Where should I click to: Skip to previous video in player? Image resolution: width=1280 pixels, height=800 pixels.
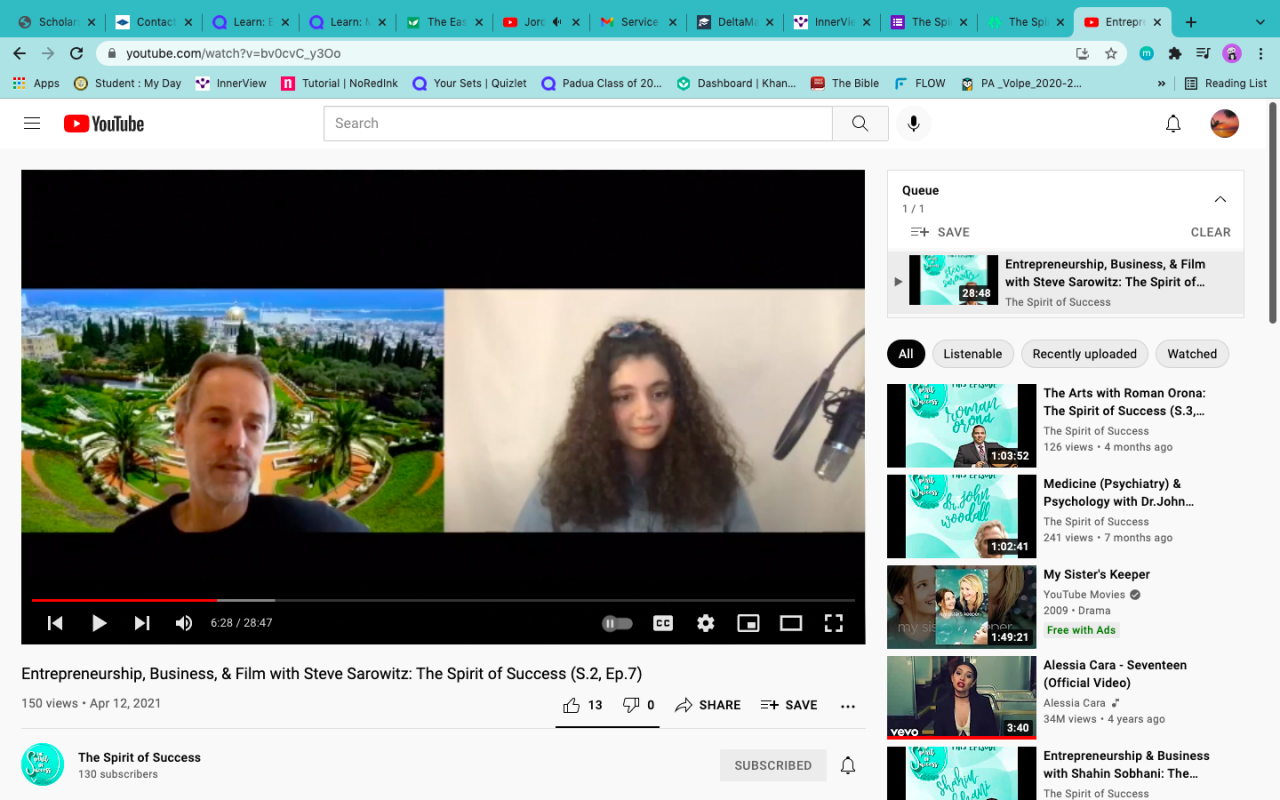pyautogui.click(x=55, y=623)
